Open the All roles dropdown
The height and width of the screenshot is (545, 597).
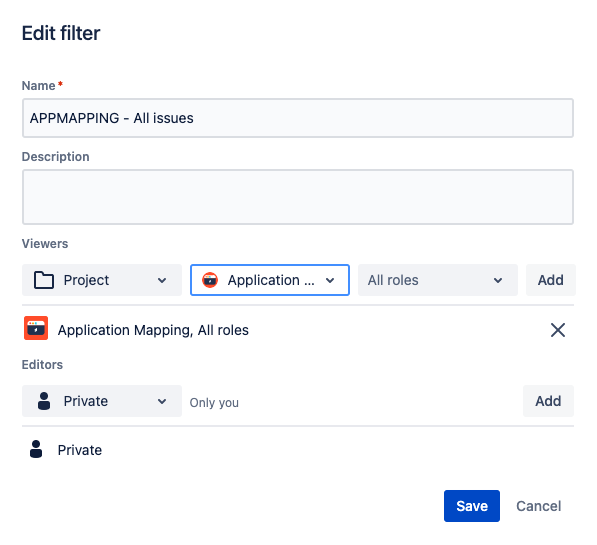coord(437,280)
